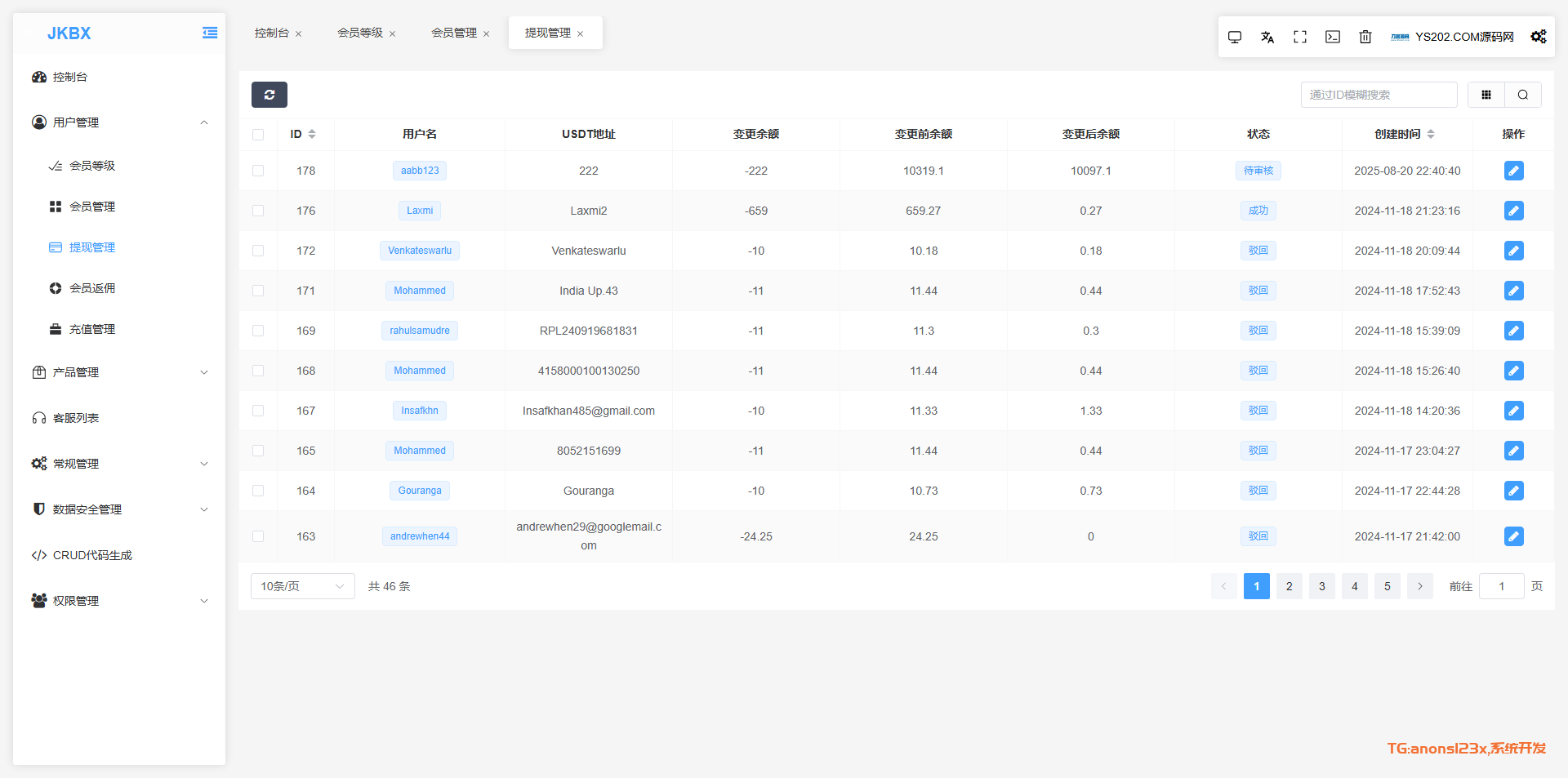Enter fullscreen mode via header icon
Viewport: 1568px width, 778px height.
(1299, 37)
